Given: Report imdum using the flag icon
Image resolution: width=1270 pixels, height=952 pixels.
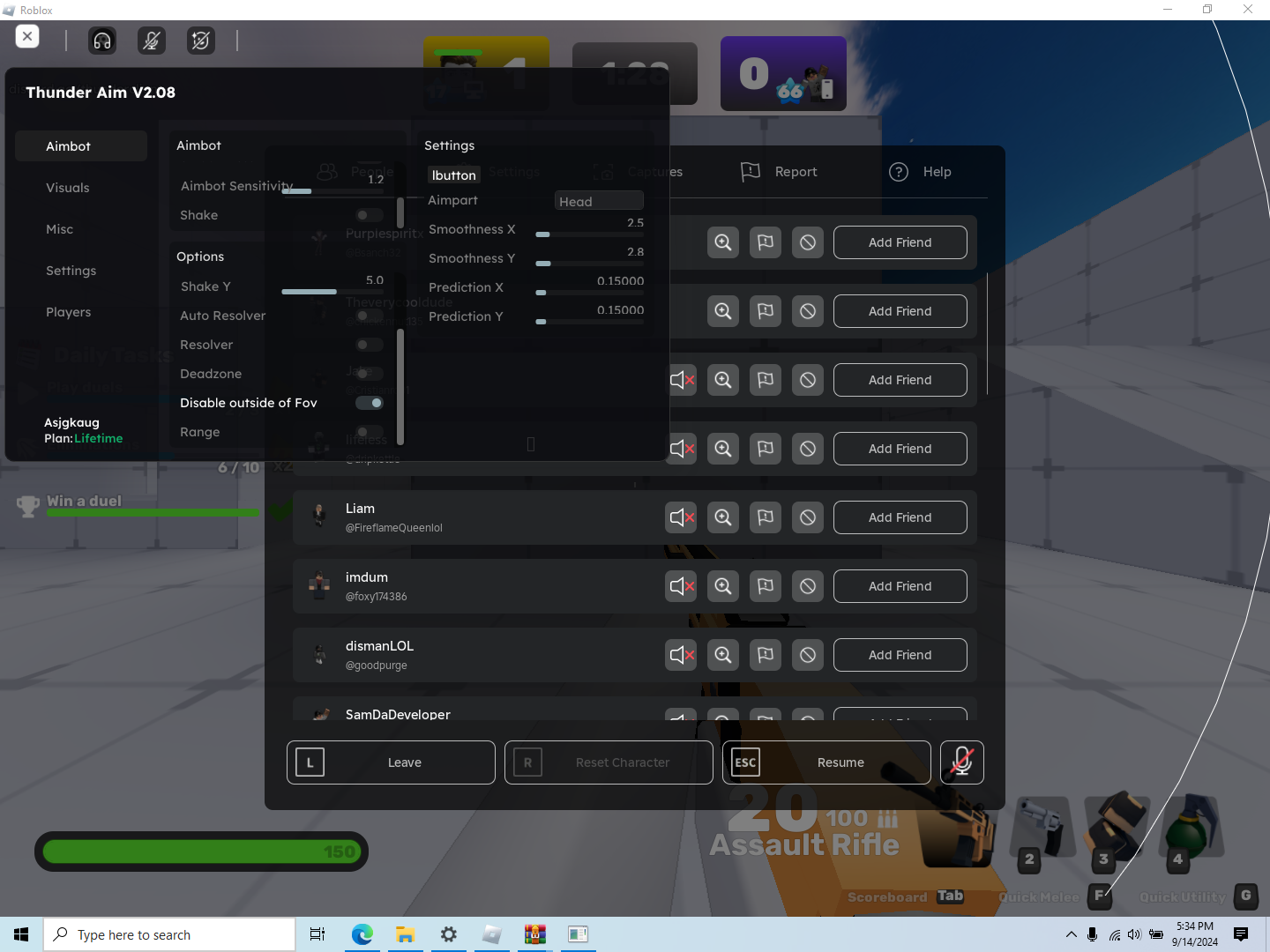Looking at the screenshot, I should [766, 586].
